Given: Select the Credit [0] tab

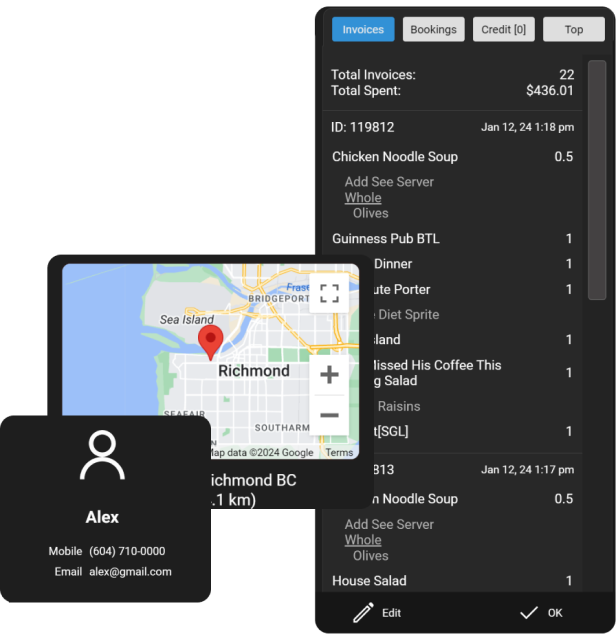Looking at the screenshot, I should (x=503, y=29).
